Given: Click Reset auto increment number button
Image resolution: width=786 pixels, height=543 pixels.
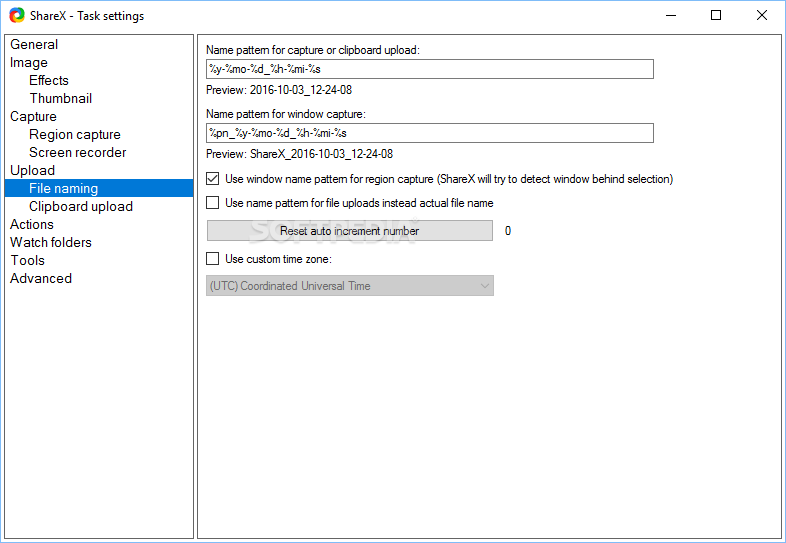Looking at the screenshot, I should pyautogui.click(x=350, y=231).
